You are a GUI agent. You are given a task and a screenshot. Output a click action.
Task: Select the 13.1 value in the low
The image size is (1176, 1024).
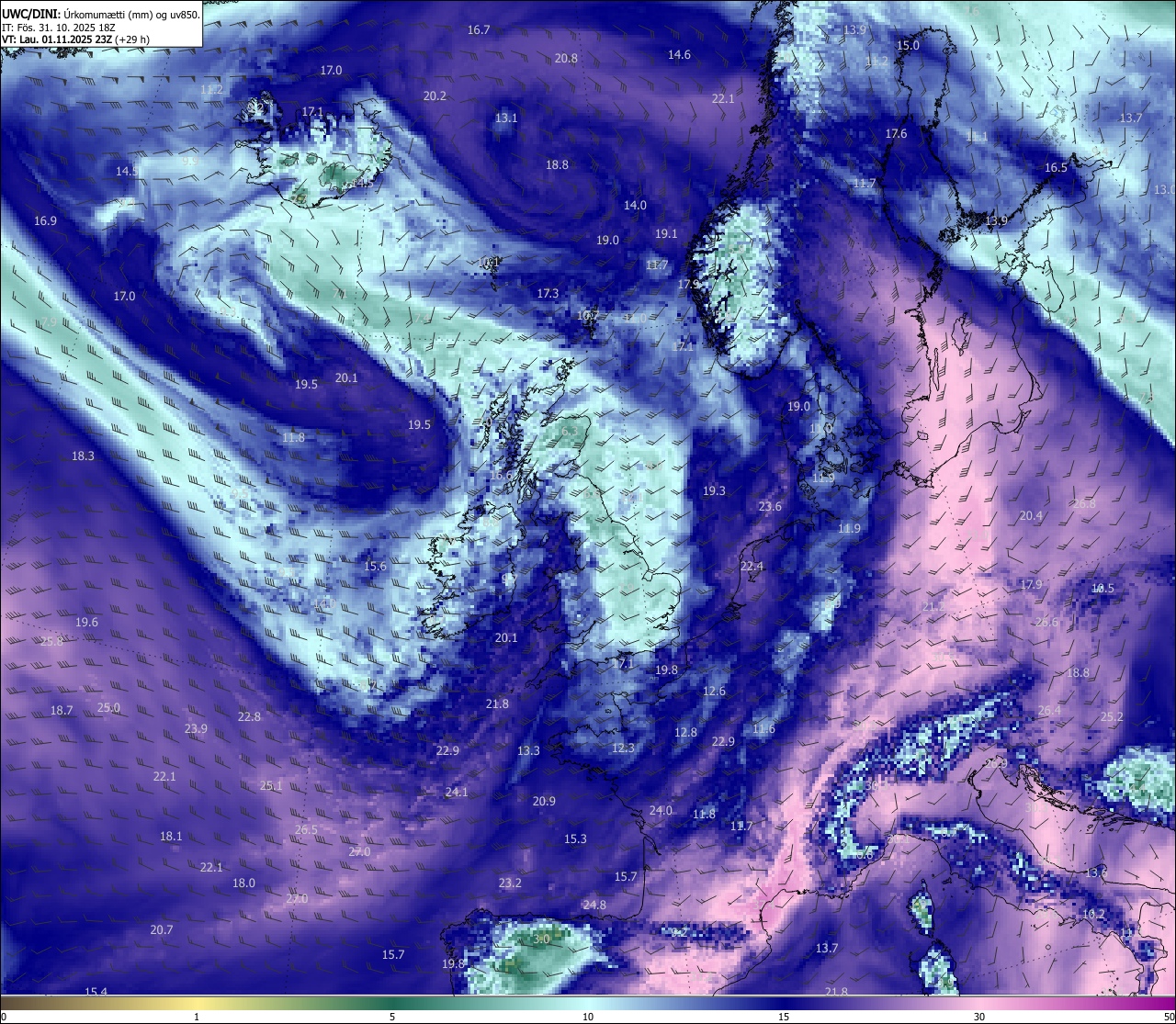(x=506, y=118)
